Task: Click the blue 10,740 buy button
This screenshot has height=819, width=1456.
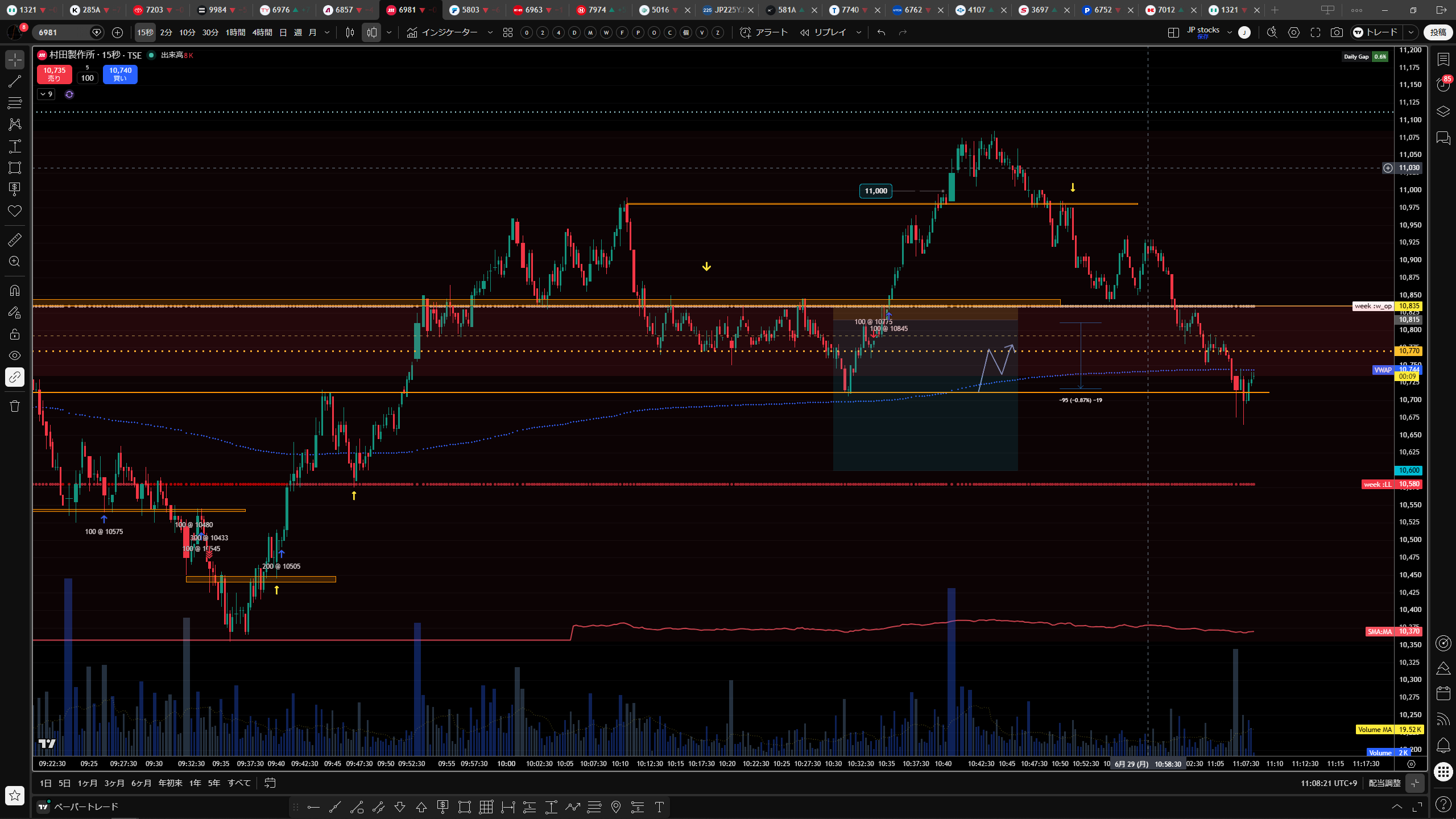Action: [x=120, y=74]
